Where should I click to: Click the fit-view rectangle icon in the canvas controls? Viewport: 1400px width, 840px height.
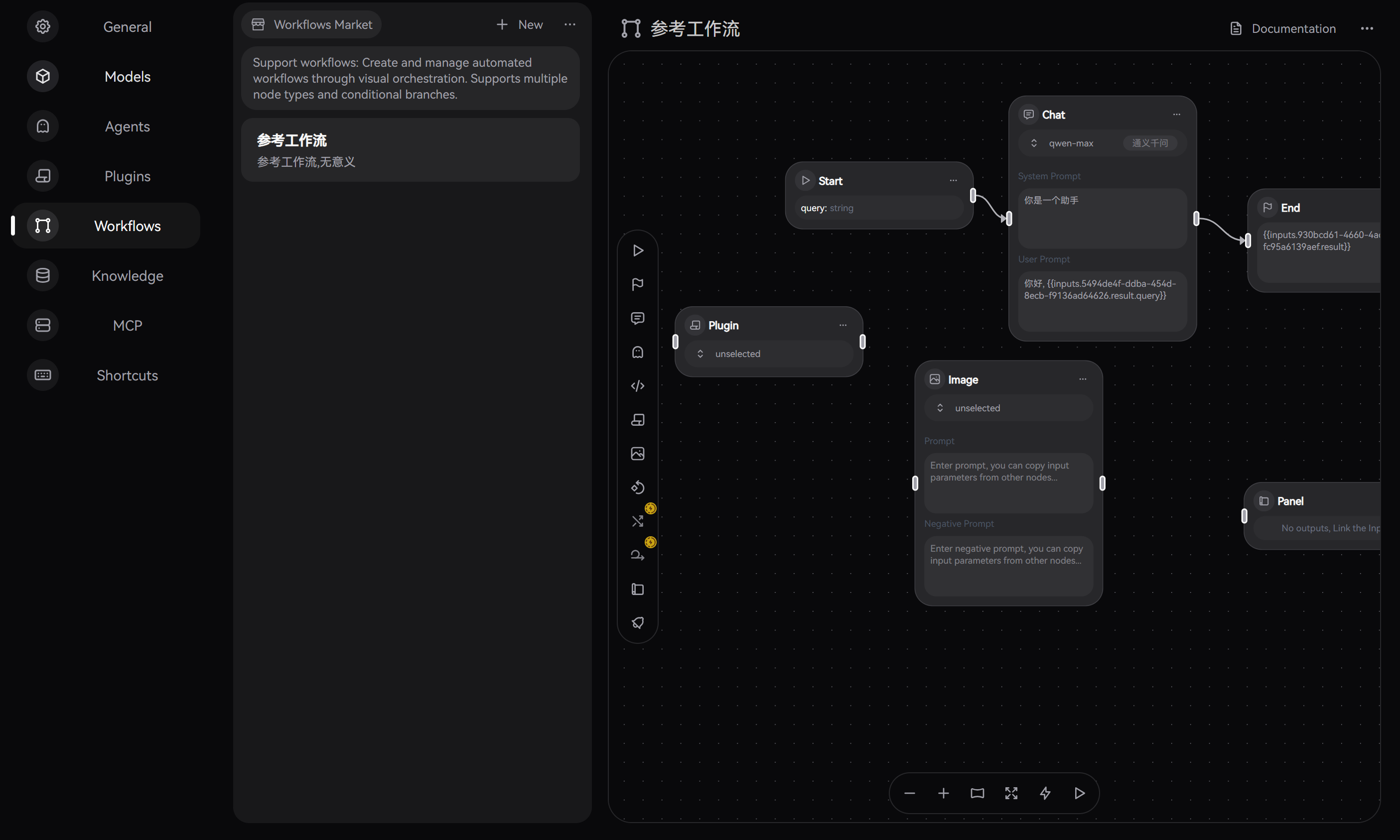click(x=978, y=793)
